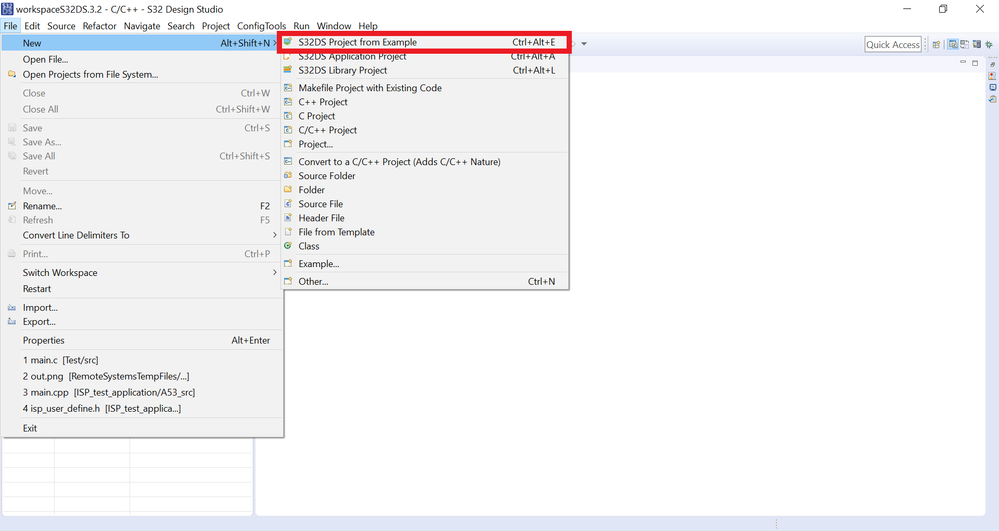Reopen recent file 1 main.c
Image resolution: width=999 pixels, height=531 pixels.
pyautogui.click(x=141, y=360)
